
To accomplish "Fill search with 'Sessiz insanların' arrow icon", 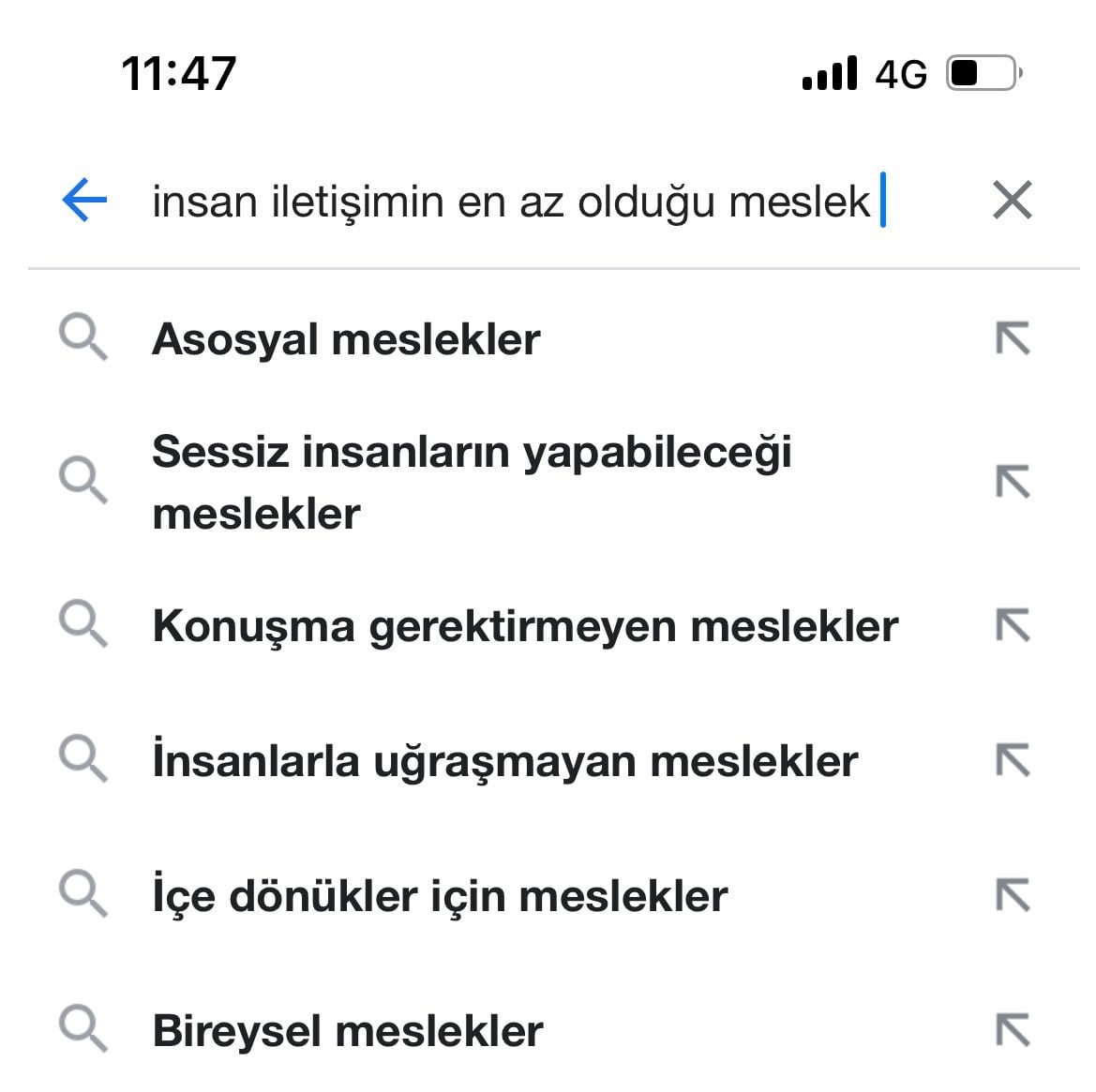I will pos(1013,482).
